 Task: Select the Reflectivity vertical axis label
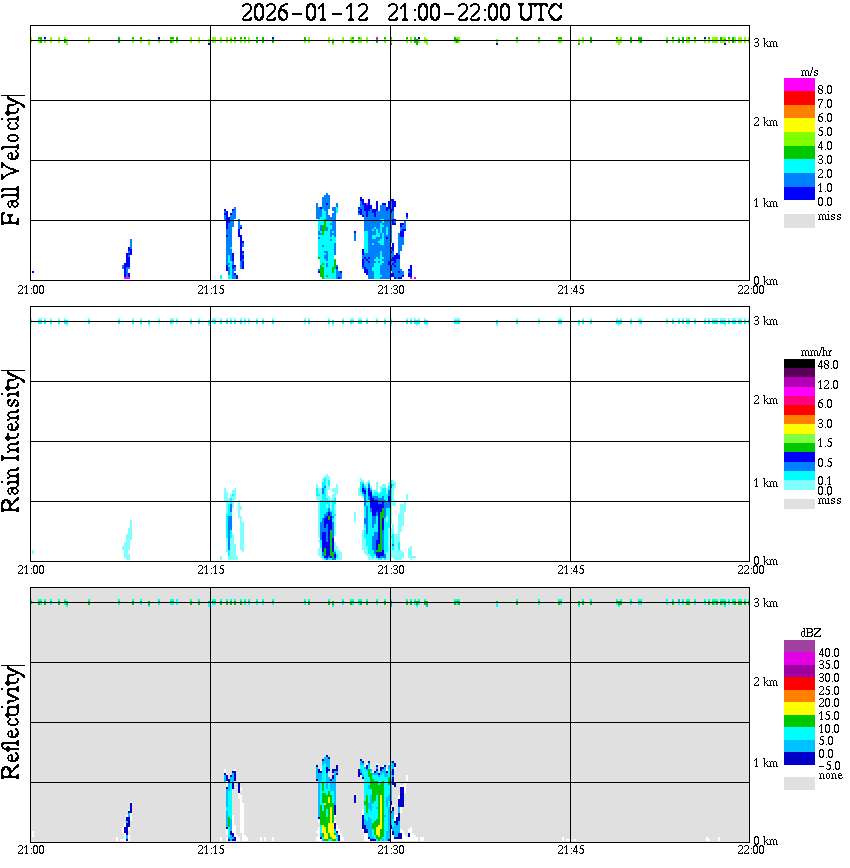(x=12, y=721)
